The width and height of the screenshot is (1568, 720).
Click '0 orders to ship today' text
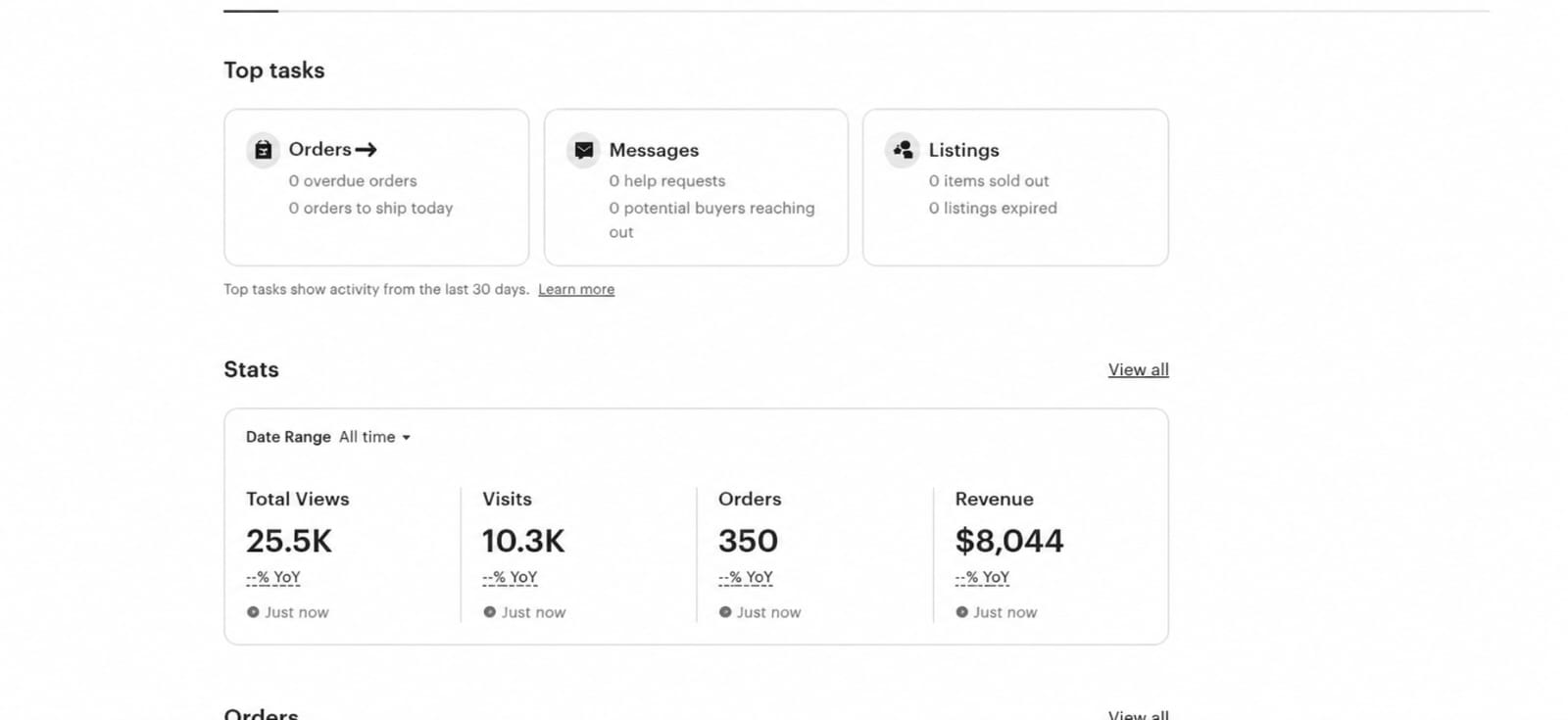[x=370, y=208]
